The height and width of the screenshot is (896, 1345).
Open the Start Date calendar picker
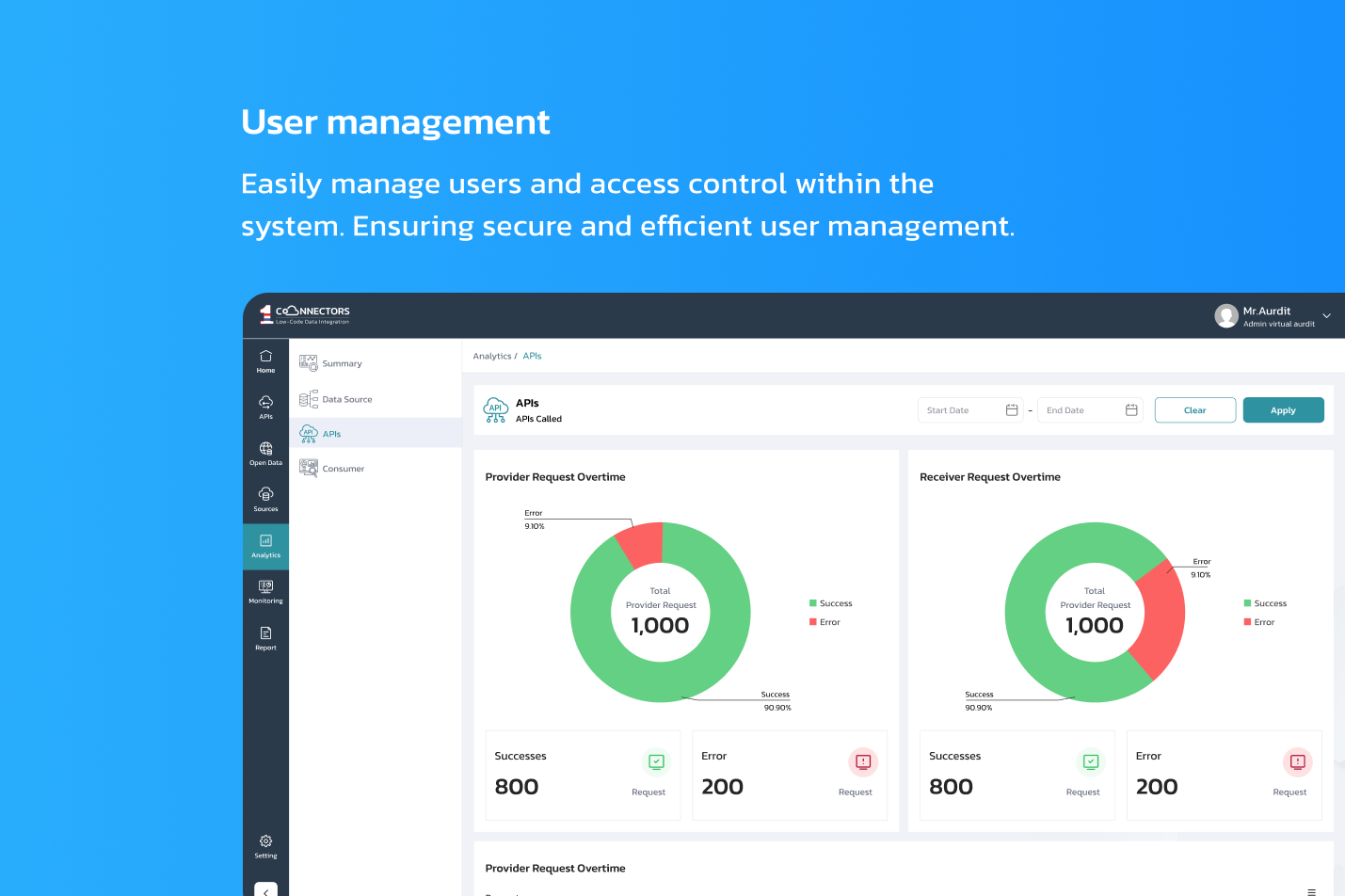point(1012,410)
